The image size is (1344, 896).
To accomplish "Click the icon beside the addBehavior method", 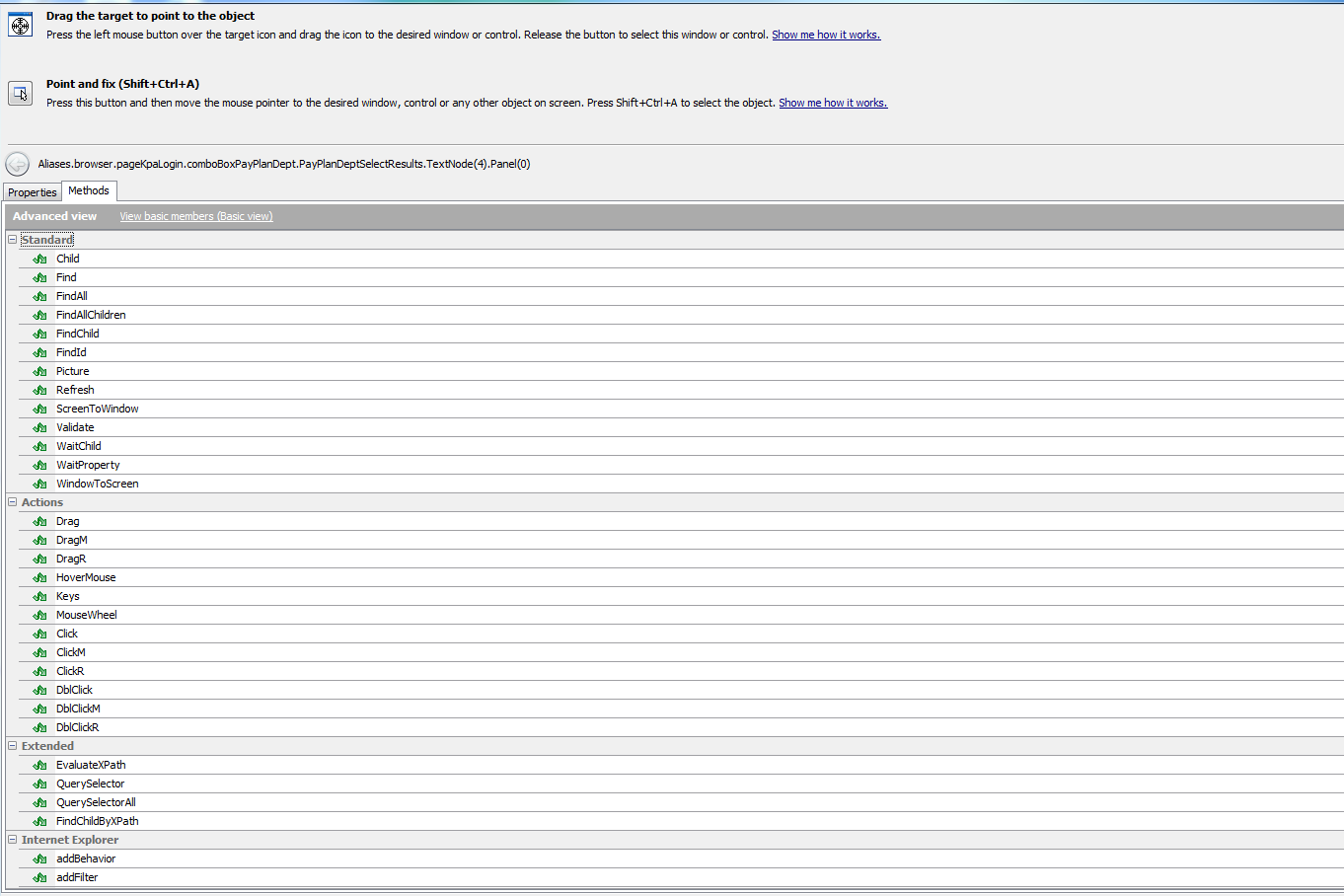I will point(39,859).
